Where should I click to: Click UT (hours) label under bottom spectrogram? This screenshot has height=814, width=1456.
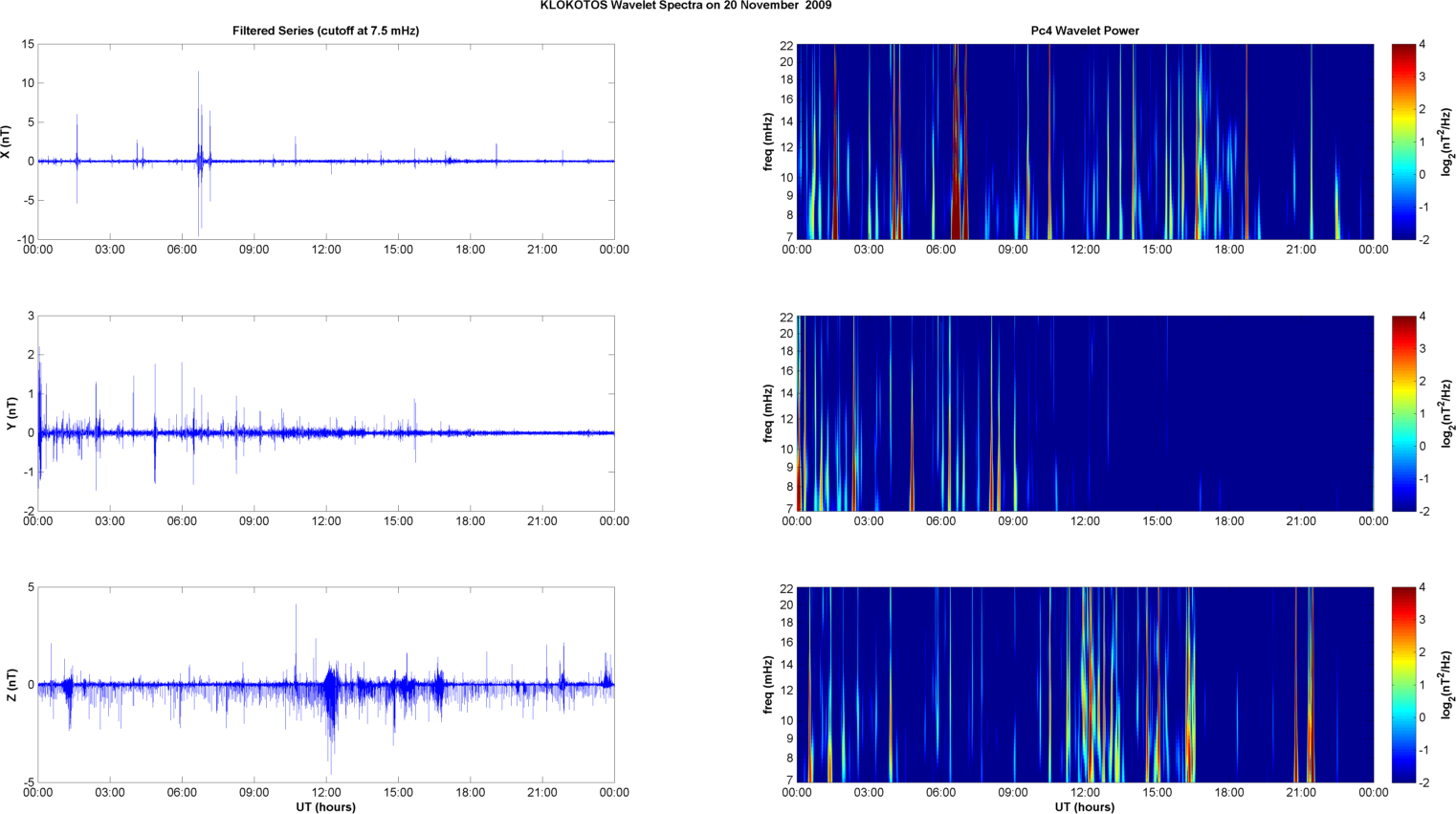[1084, 806]
